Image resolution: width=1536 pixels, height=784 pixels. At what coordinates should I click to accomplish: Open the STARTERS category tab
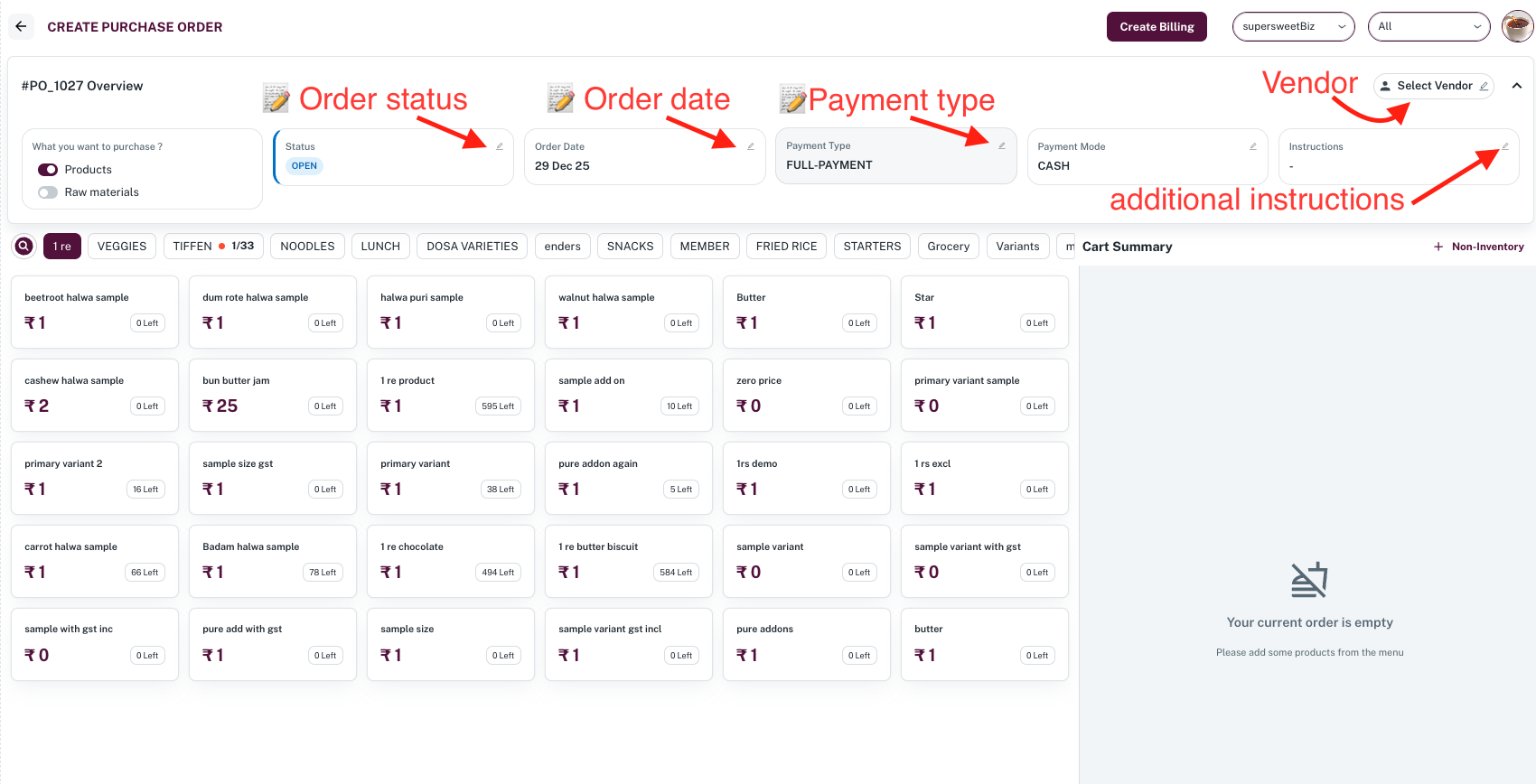point(872,247)
